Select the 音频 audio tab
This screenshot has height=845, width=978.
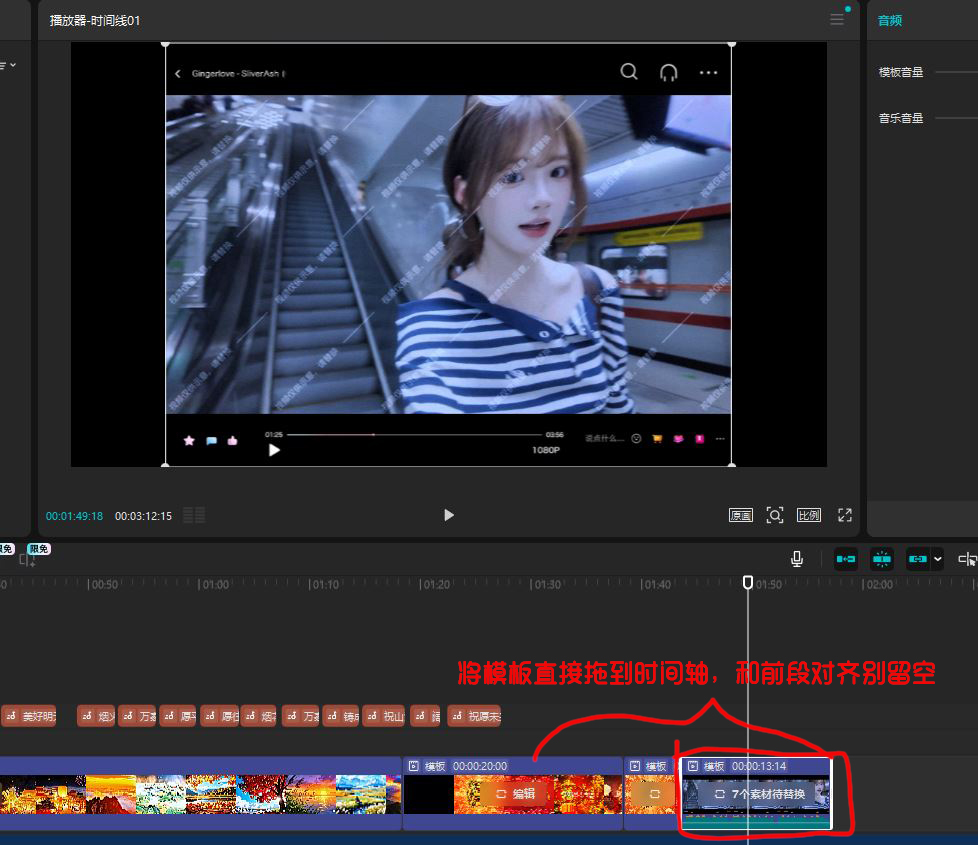point(890,20)
